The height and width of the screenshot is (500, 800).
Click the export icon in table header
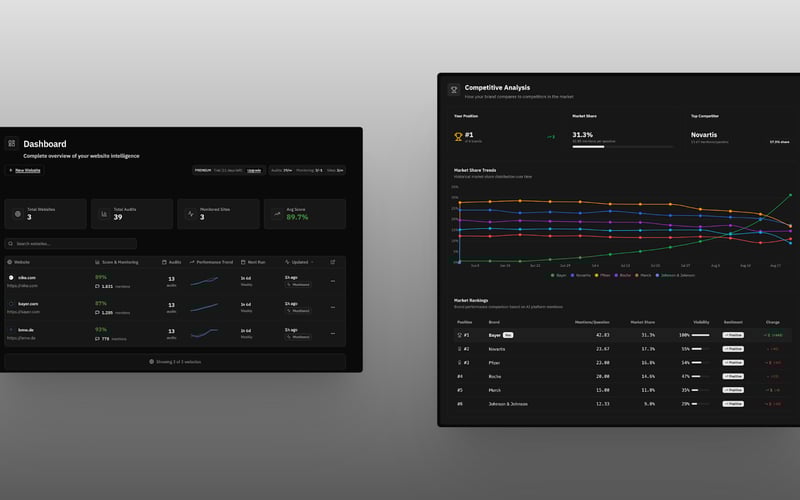[x=333, y=262]
